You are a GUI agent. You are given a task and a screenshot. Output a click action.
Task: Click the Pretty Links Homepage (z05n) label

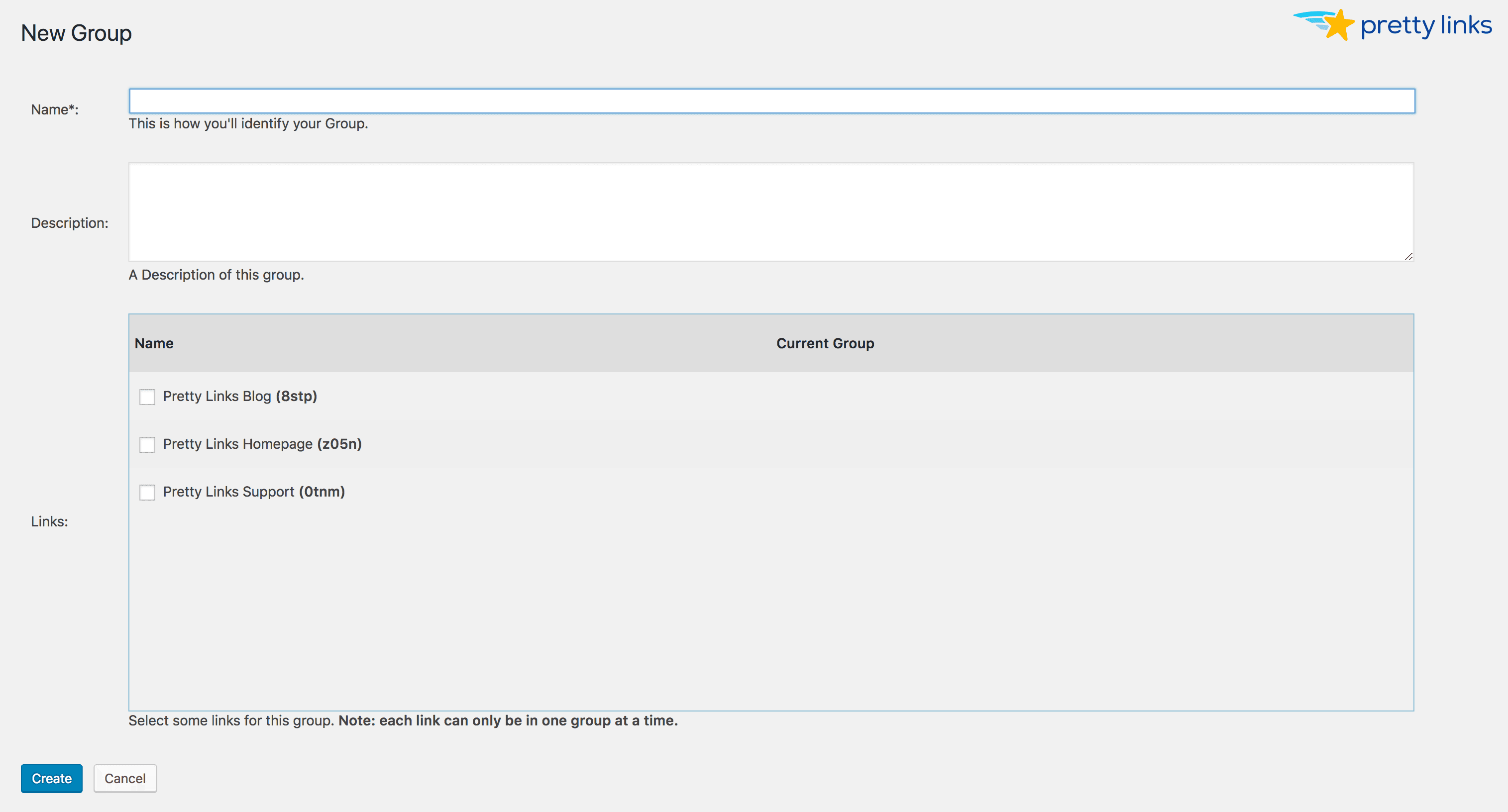pos(262,444)
